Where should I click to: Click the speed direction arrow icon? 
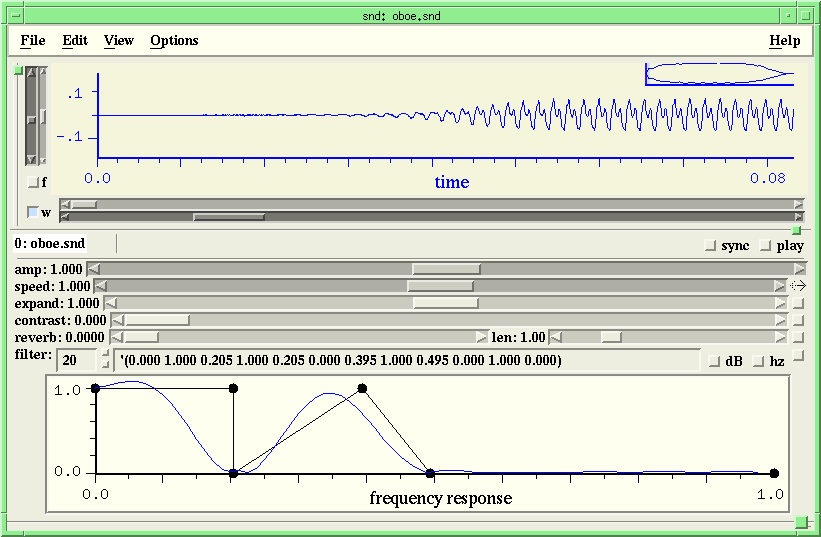pyautogui.click(x=797, y=286)
